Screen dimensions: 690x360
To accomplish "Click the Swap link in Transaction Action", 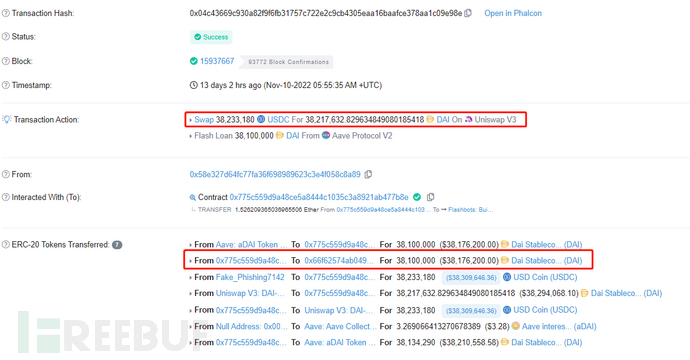I will [x=204, y=120].
